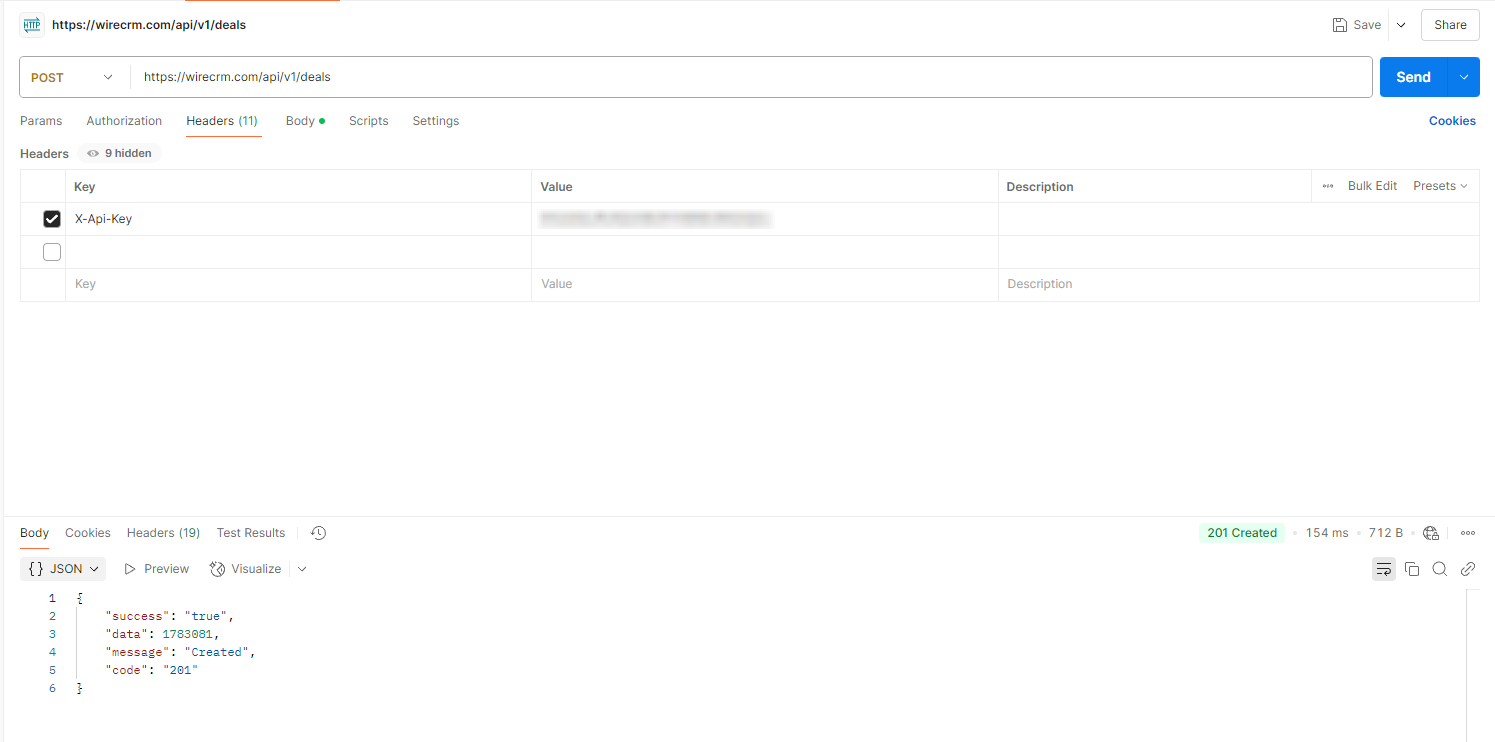Expand the Send button arrow options

pyautogui.click(x=1465, y=77)
